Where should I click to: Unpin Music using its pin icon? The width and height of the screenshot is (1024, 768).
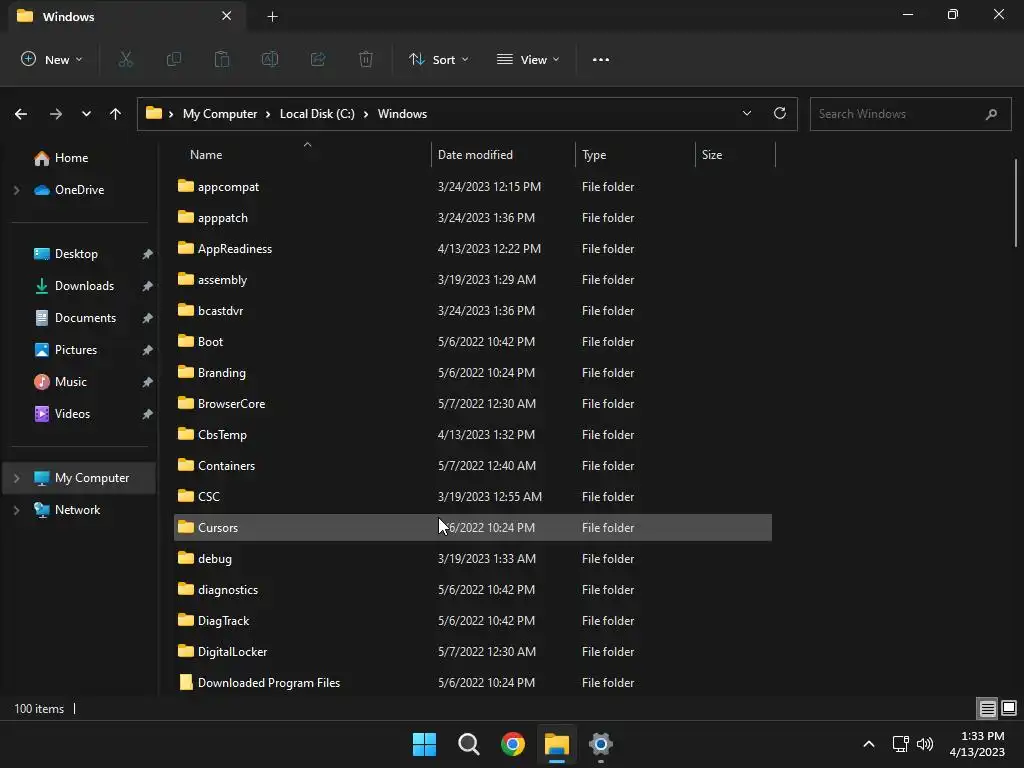pos(148,382)
